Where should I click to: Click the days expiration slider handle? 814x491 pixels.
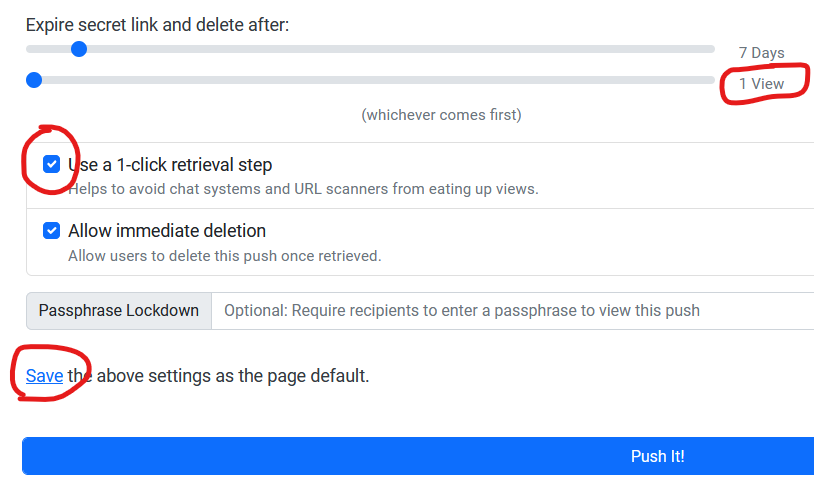coord(79,49)
